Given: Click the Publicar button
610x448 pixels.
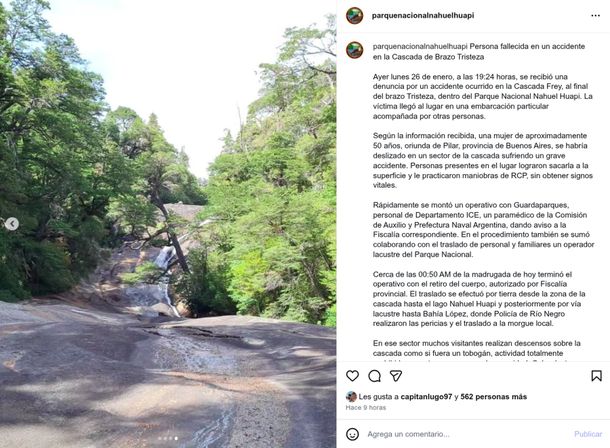Looking at the screenshot, I should coord(588,434).
